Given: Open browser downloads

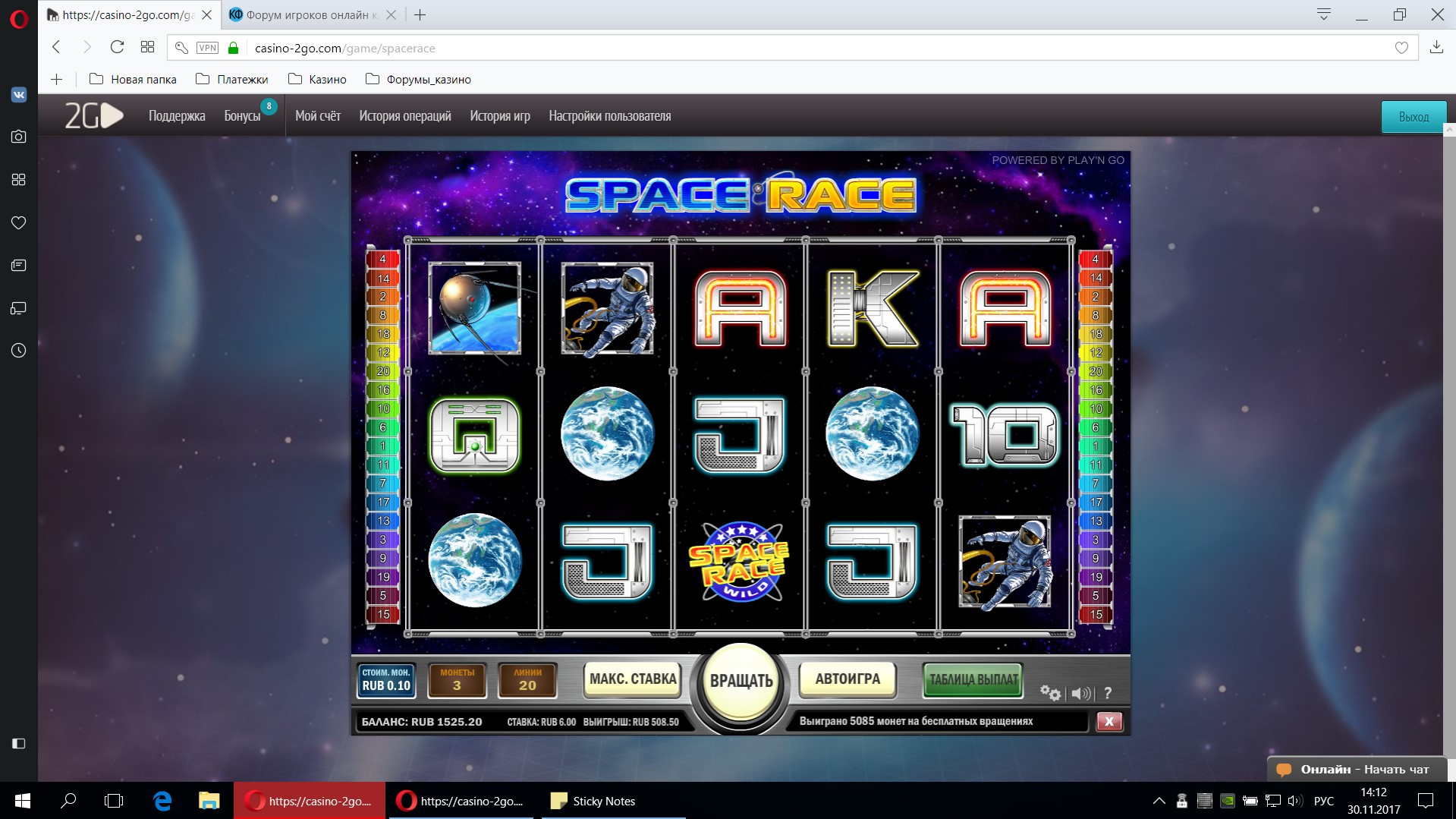Looking at the screenshot, I should pyautogui.click(x=1436, y=47).
